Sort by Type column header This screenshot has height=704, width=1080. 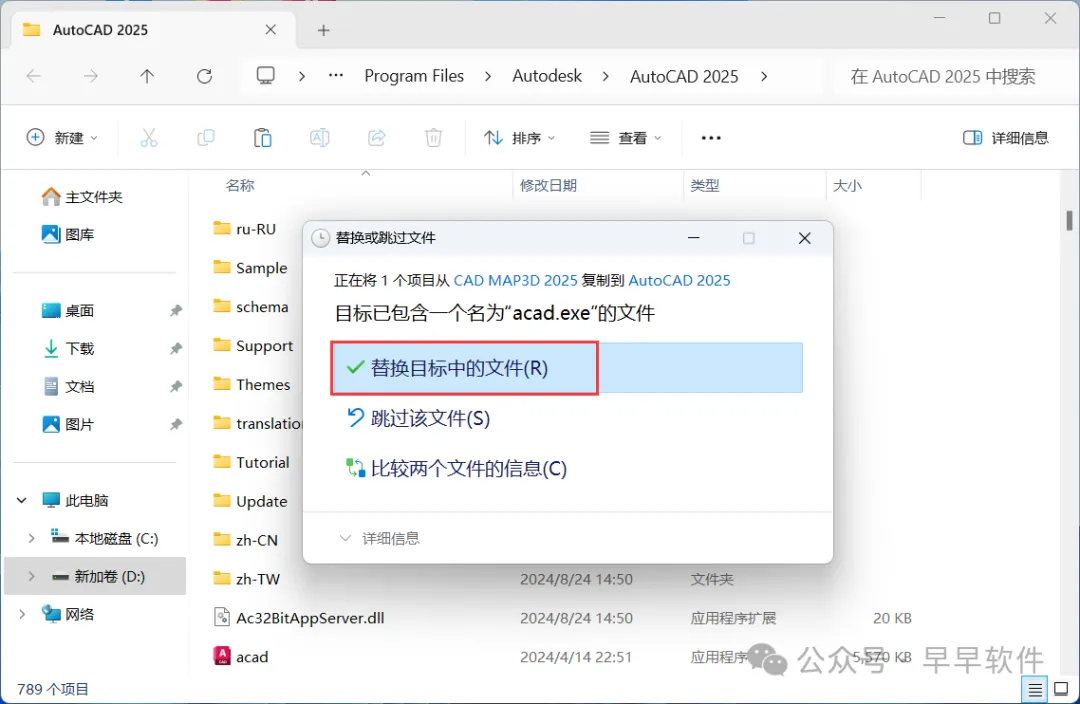705,185
